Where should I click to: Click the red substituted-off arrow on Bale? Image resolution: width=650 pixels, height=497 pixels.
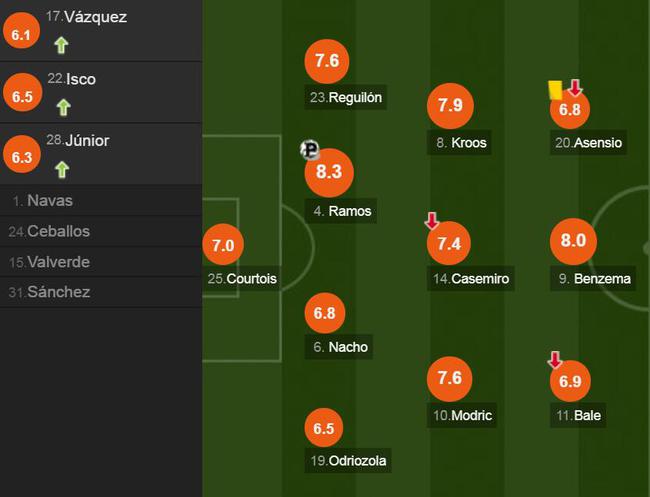coord(555,359)
